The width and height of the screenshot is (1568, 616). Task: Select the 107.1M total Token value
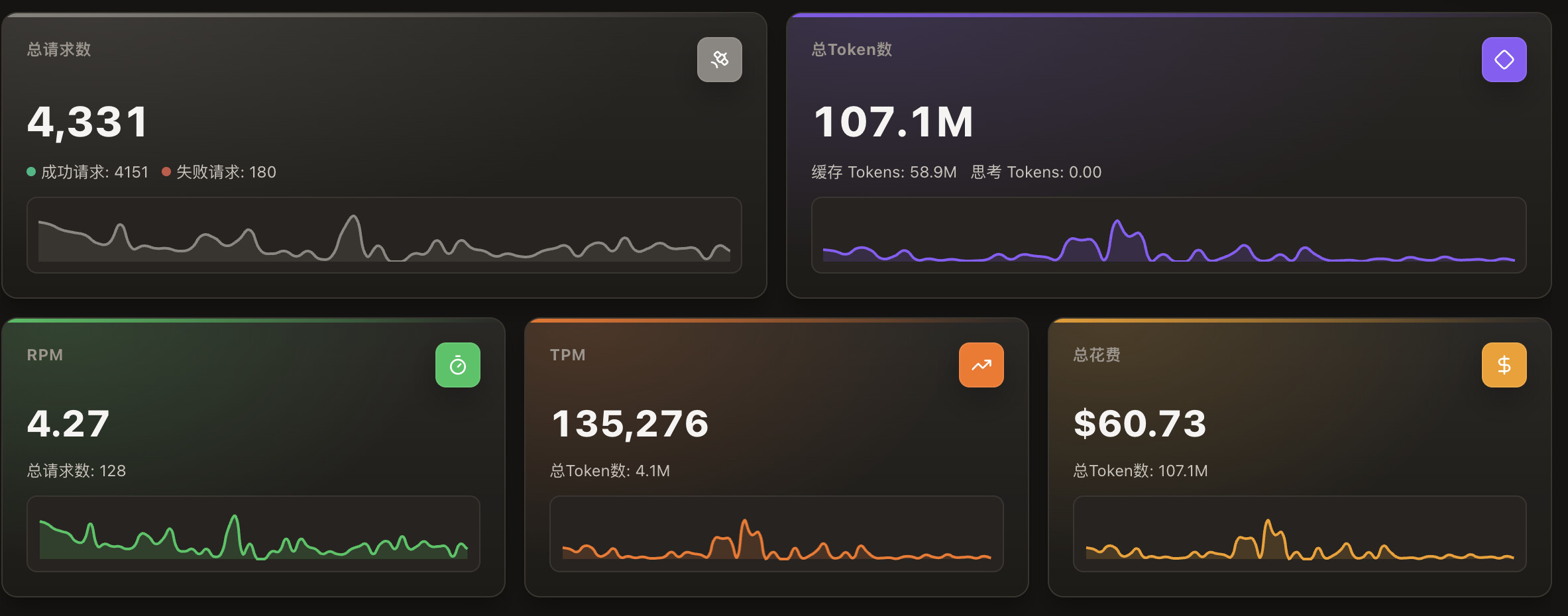click(893, 123)
